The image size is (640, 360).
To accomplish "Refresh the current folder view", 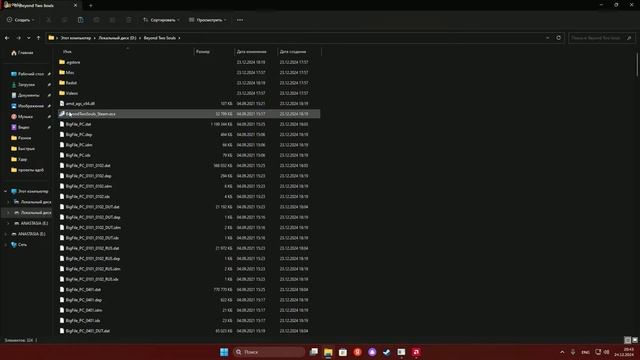I will [x=559, y=38].
